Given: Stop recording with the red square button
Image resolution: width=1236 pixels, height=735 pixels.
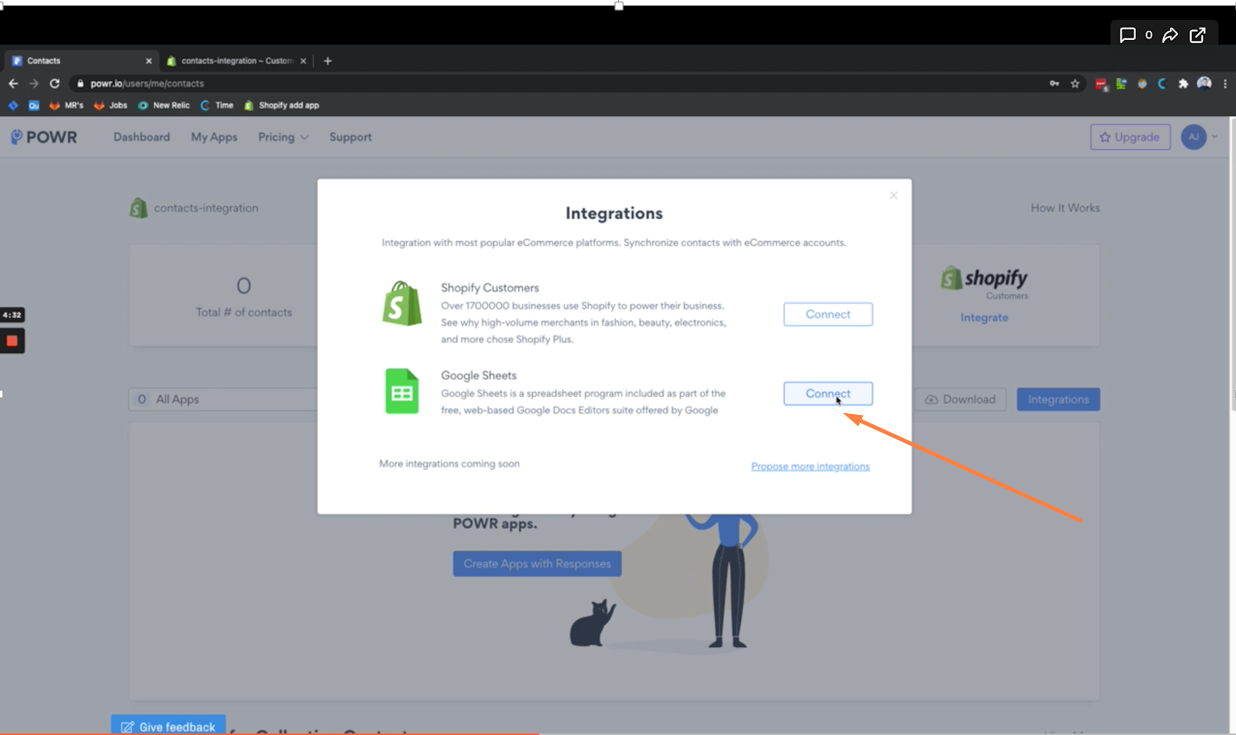Looking at the screenshot, I should click(x=12, y=341).
